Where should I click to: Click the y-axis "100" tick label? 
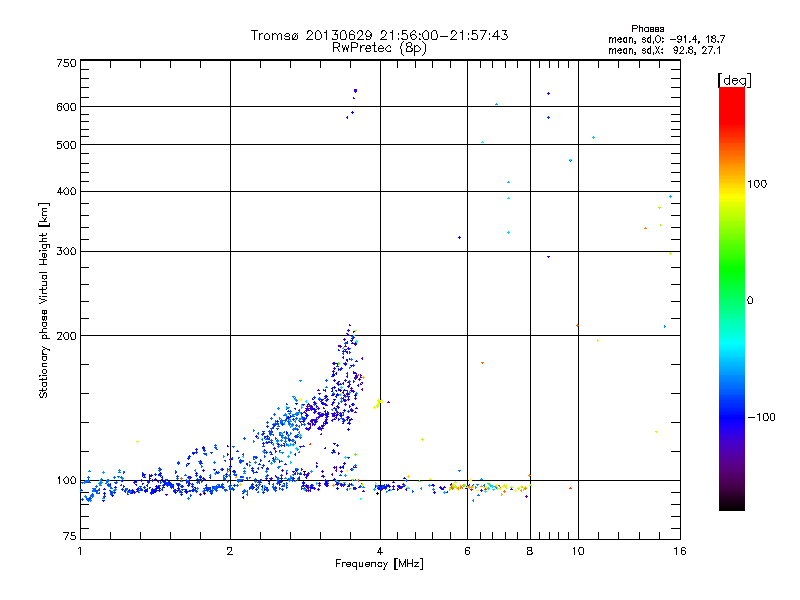point(67,480)
